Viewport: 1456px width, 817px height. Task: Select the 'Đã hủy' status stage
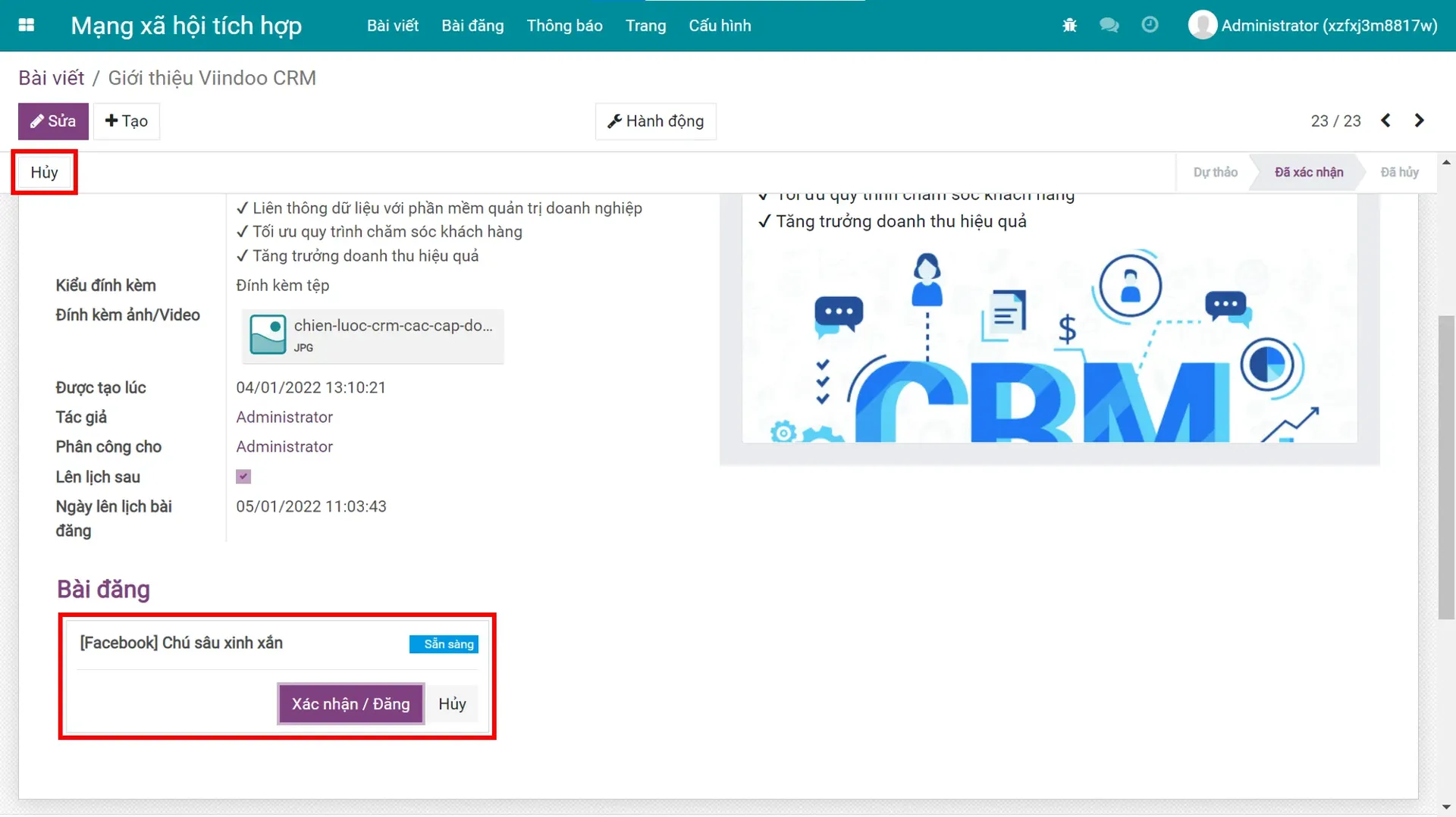click(1399, 172)
